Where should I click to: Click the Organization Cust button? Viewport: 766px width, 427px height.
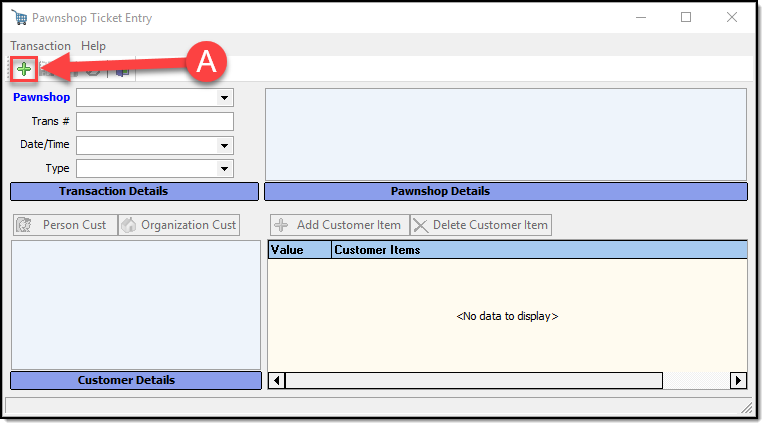tap(179, 225)
